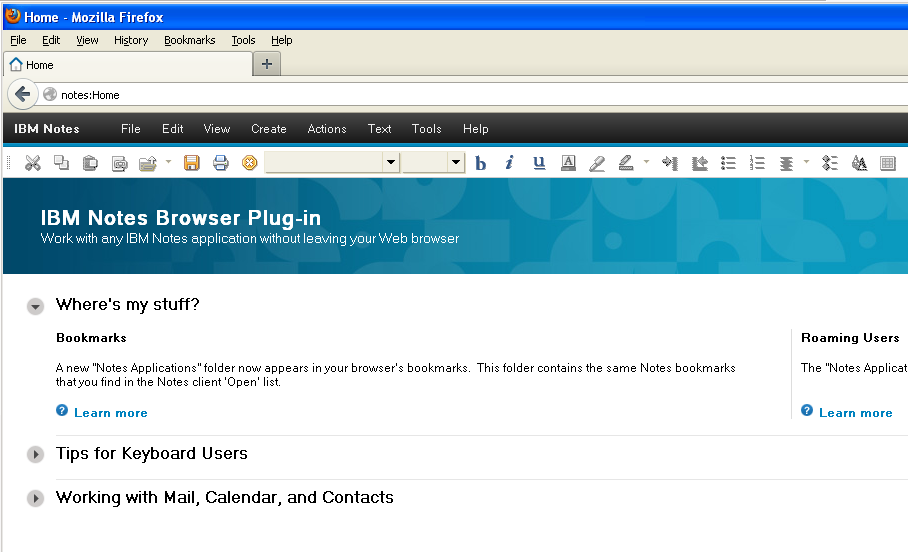
Task: Click the toolbar drag handle grip
Action: pos(9,163)
